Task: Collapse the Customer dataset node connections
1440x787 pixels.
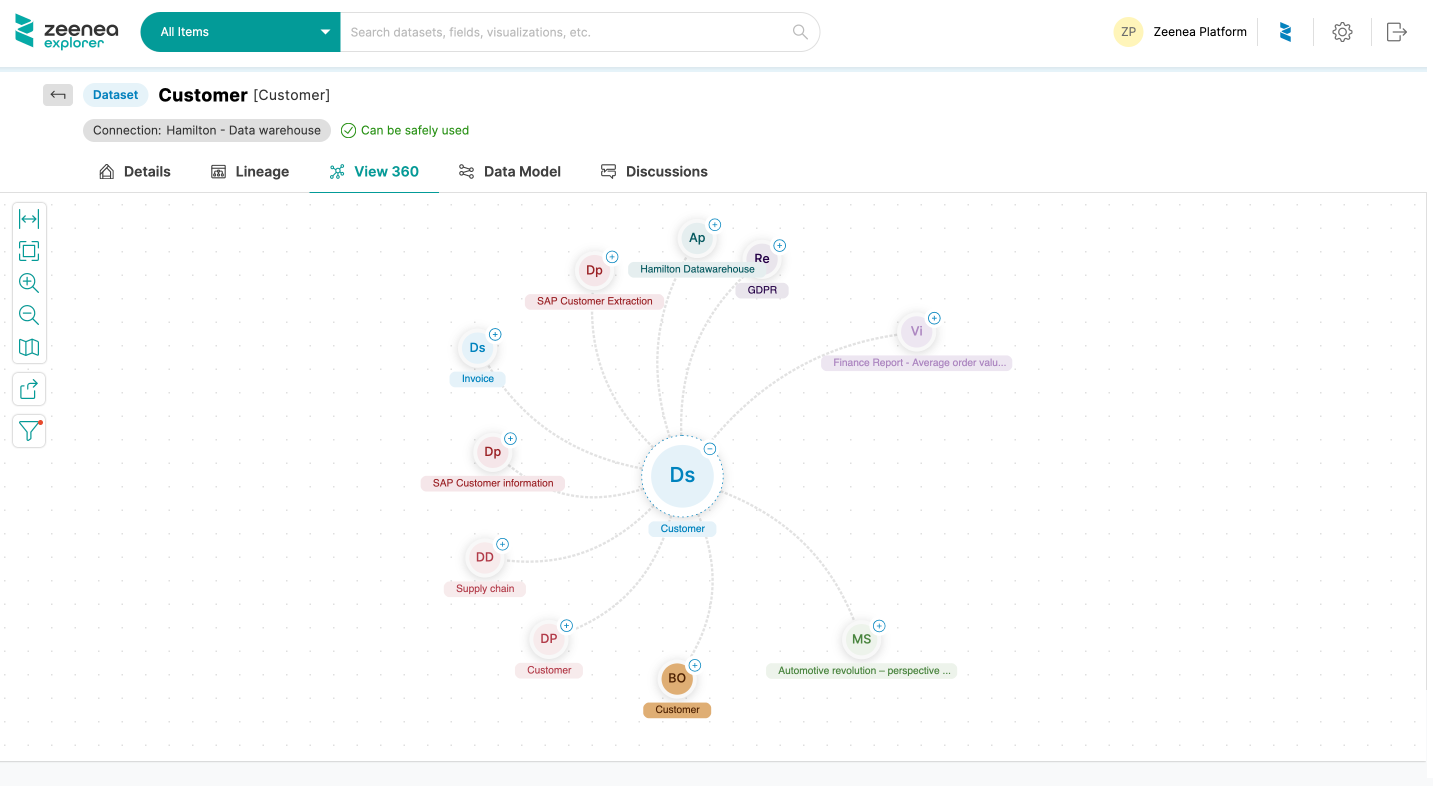Action: [x=710, y=449]
